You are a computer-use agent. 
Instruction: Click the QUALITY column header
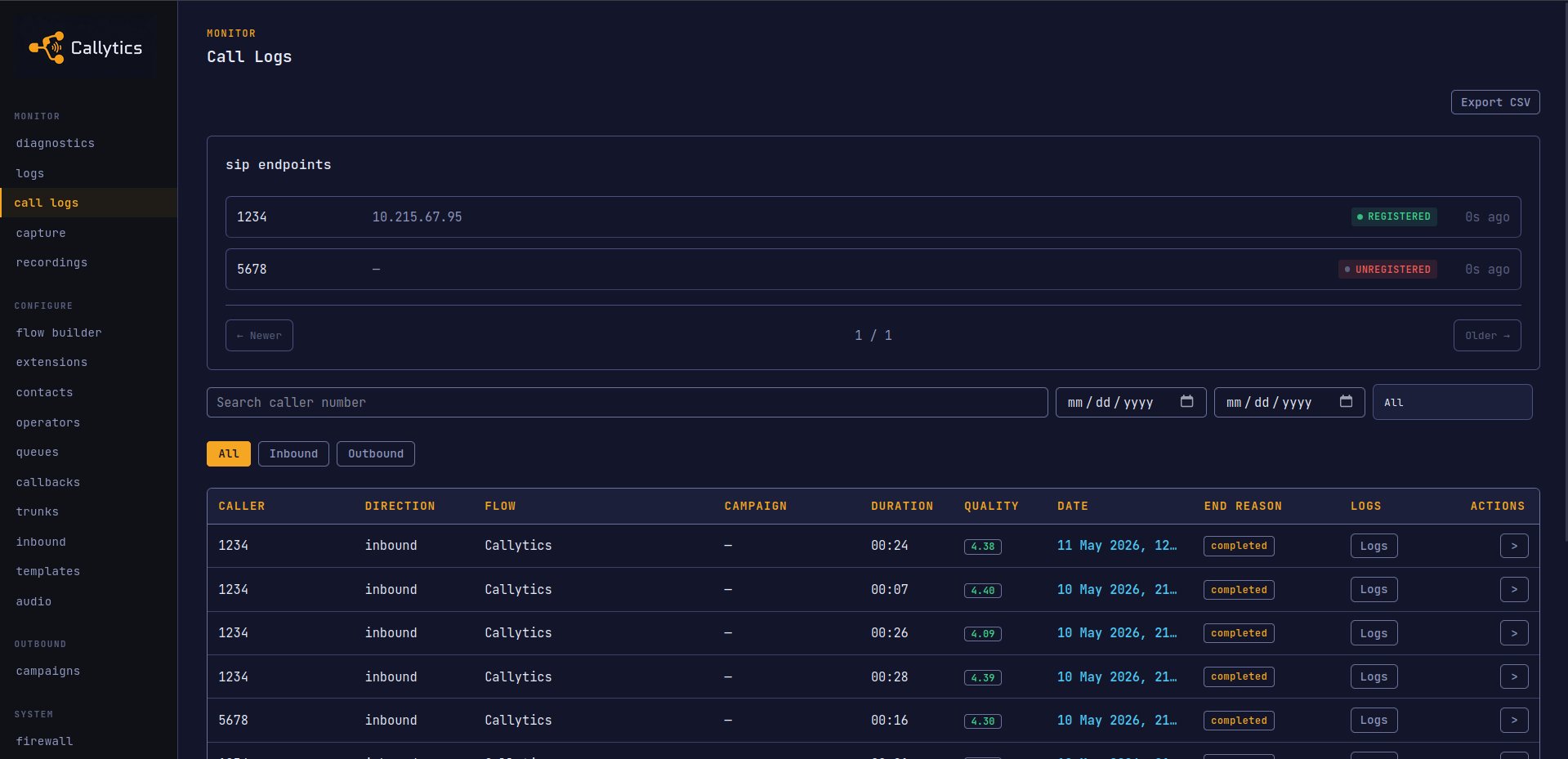coord(991,506)
